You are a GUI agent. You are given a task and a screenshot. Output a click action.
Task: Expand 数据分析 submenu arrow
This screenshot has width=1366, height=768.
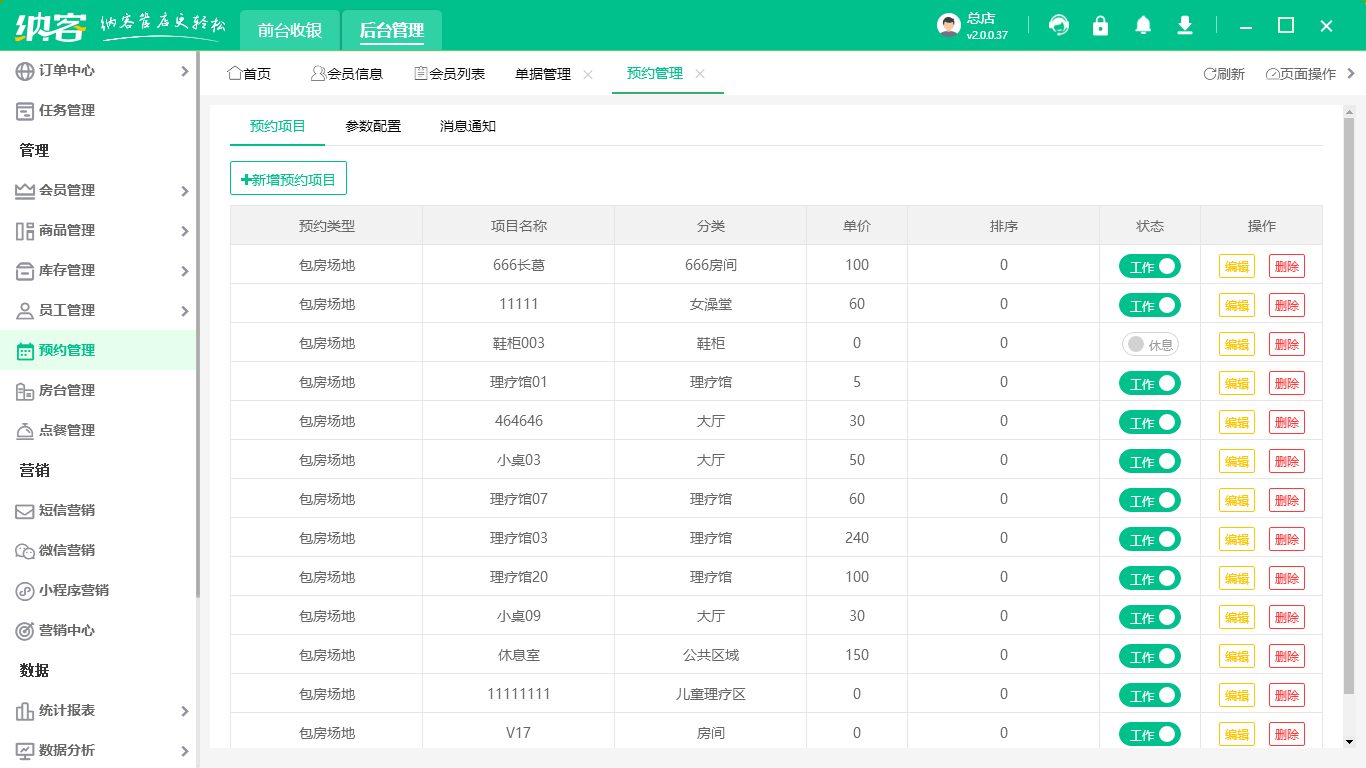(x=184, y=751)
